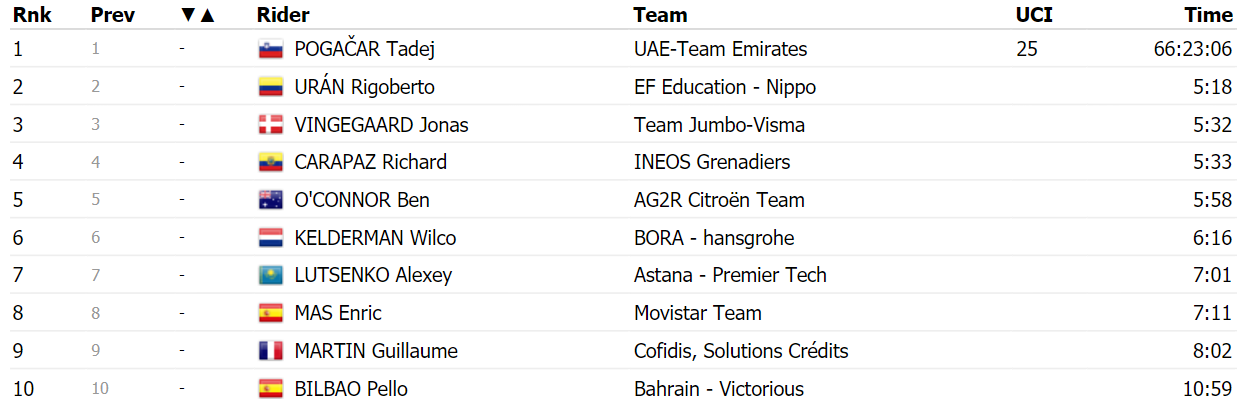Click the Kazakh flag beside LUTSENKO Alexey
This screenshot has height=405, width=1243.
coord(270,275)
